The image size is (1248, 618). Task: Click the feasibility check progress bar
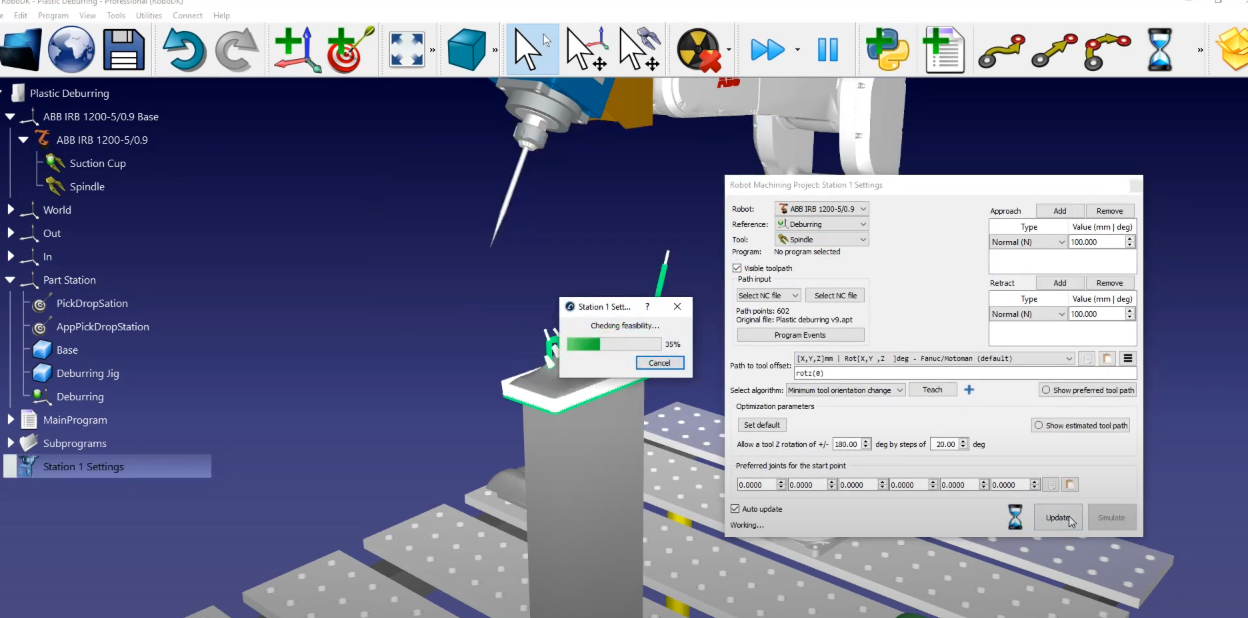pos(613,344)
